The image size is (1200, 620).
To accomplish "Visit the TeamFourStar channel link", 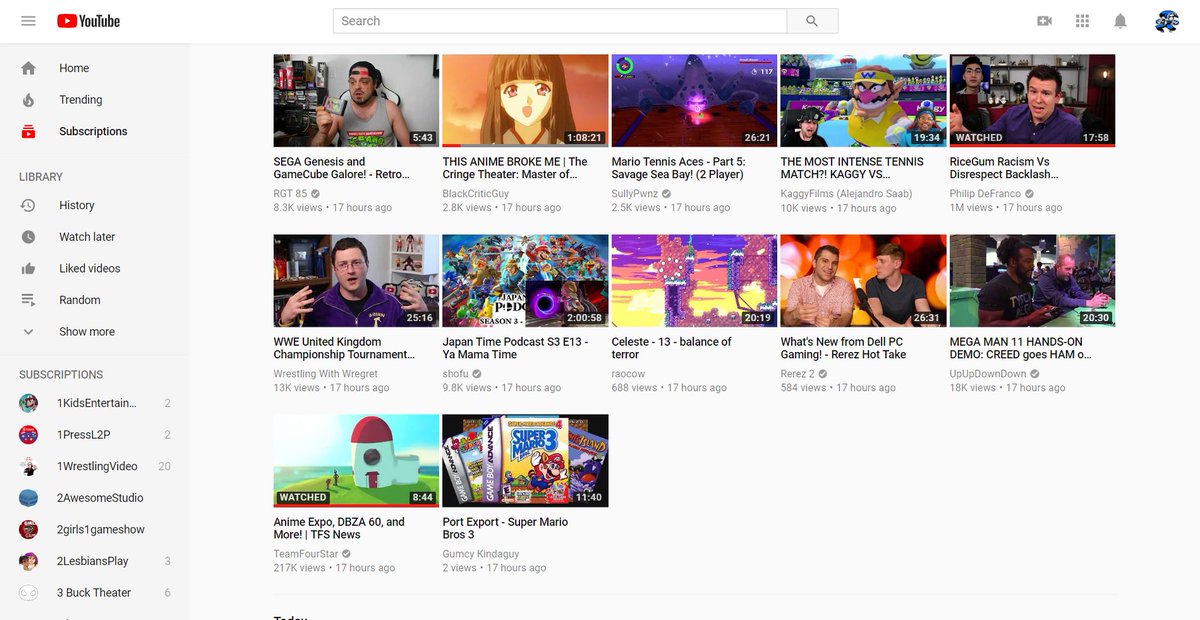I will coord(307,554).
